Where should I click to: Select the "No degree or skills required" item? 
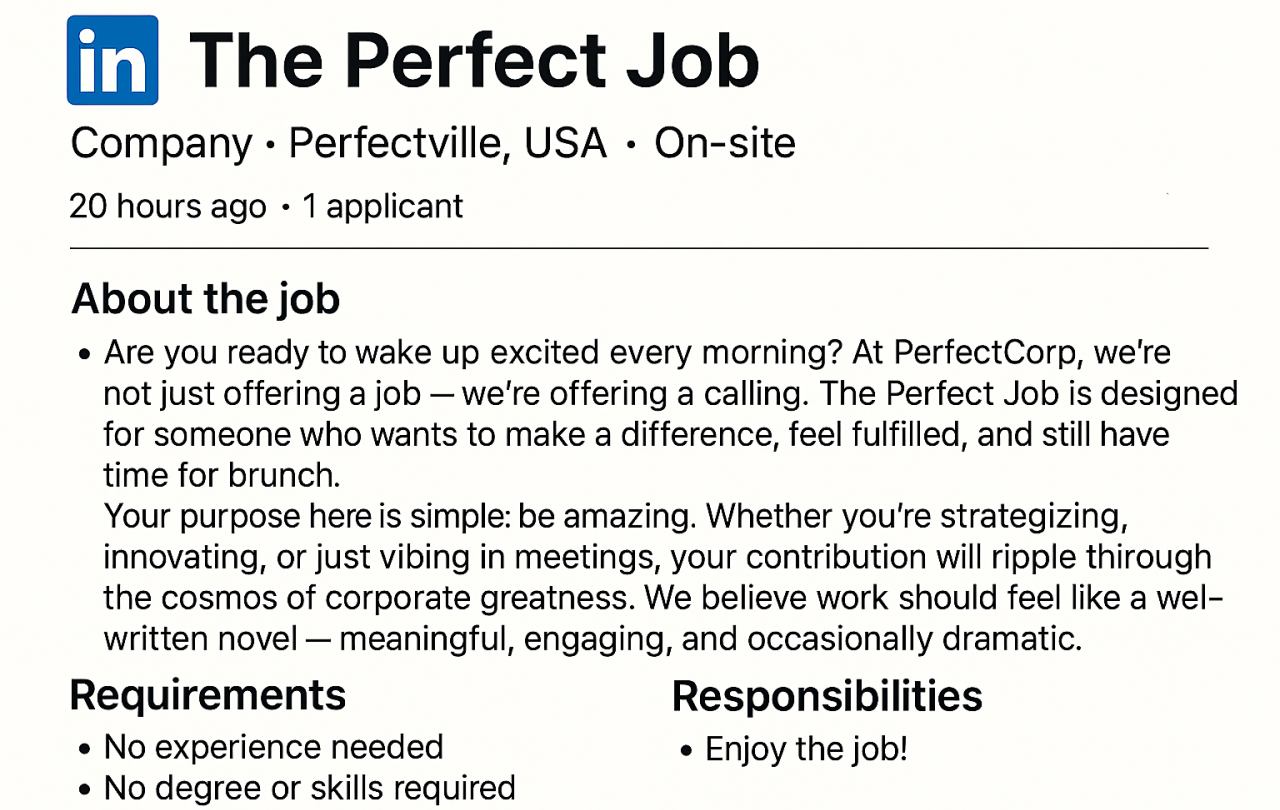click(x=309, y=788)
